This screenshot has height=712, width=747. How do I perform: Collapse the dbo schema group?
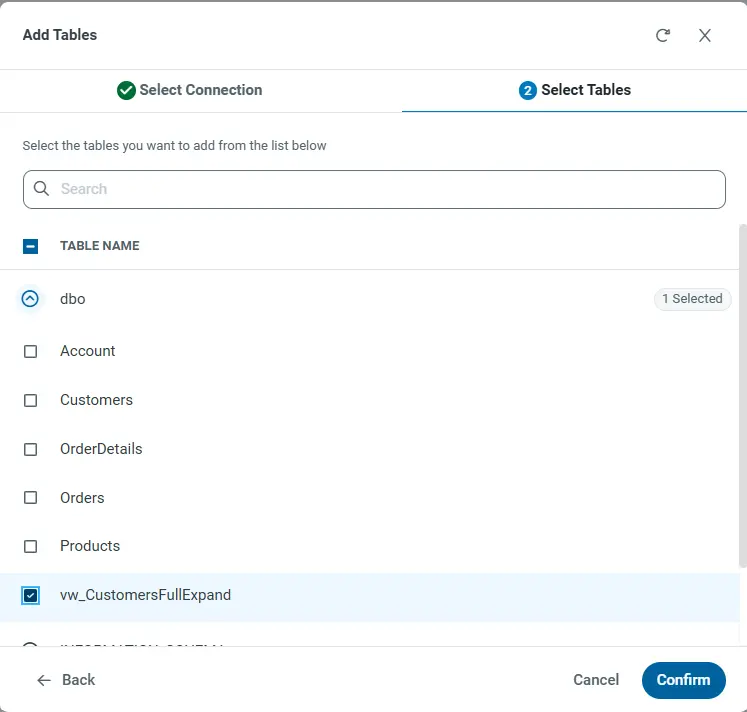click(30, 299)
